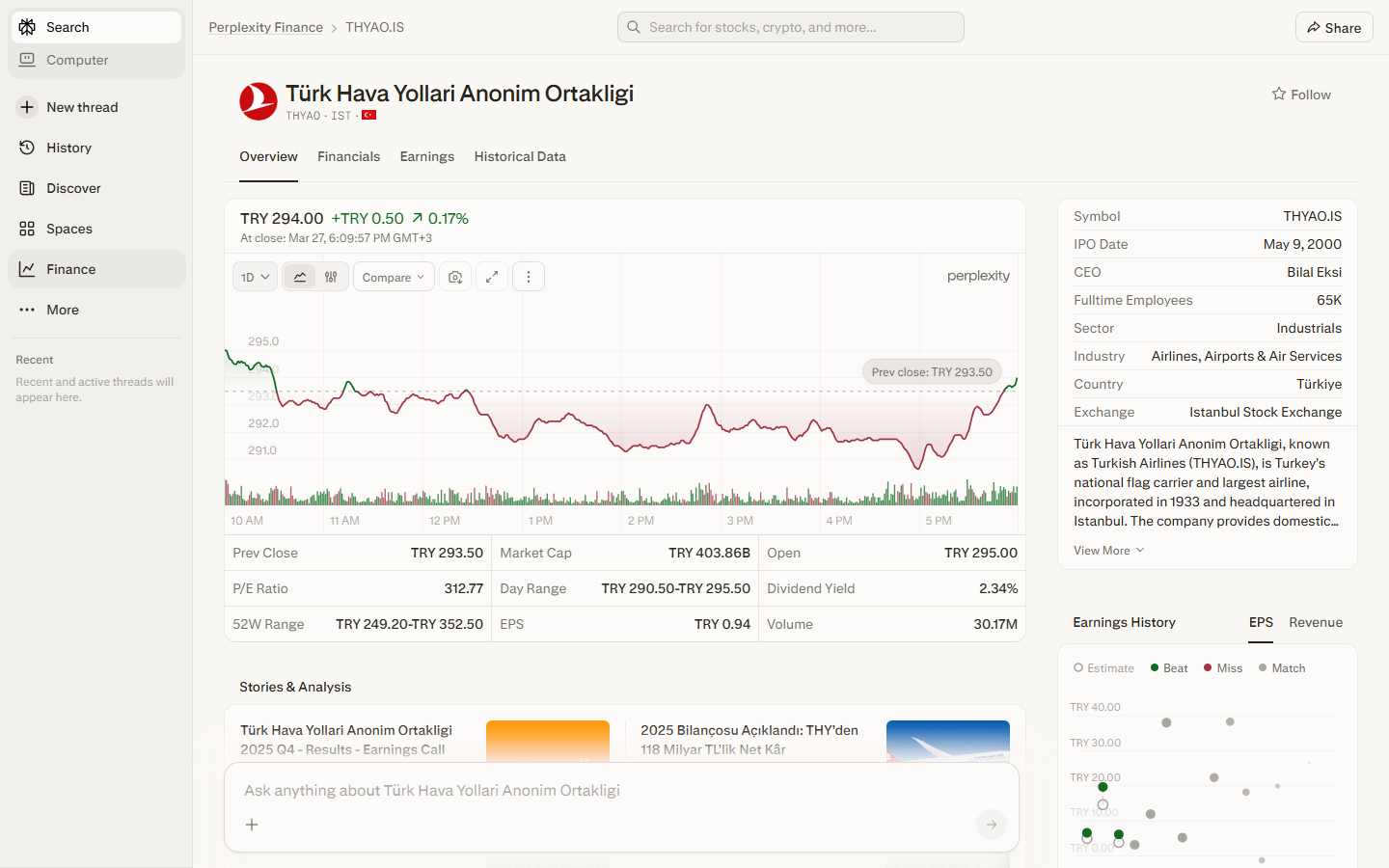Click the price change 0.17% indicator
Image resolution: width=1389 pixels, height=868 pixels.
tap(440, 219)
